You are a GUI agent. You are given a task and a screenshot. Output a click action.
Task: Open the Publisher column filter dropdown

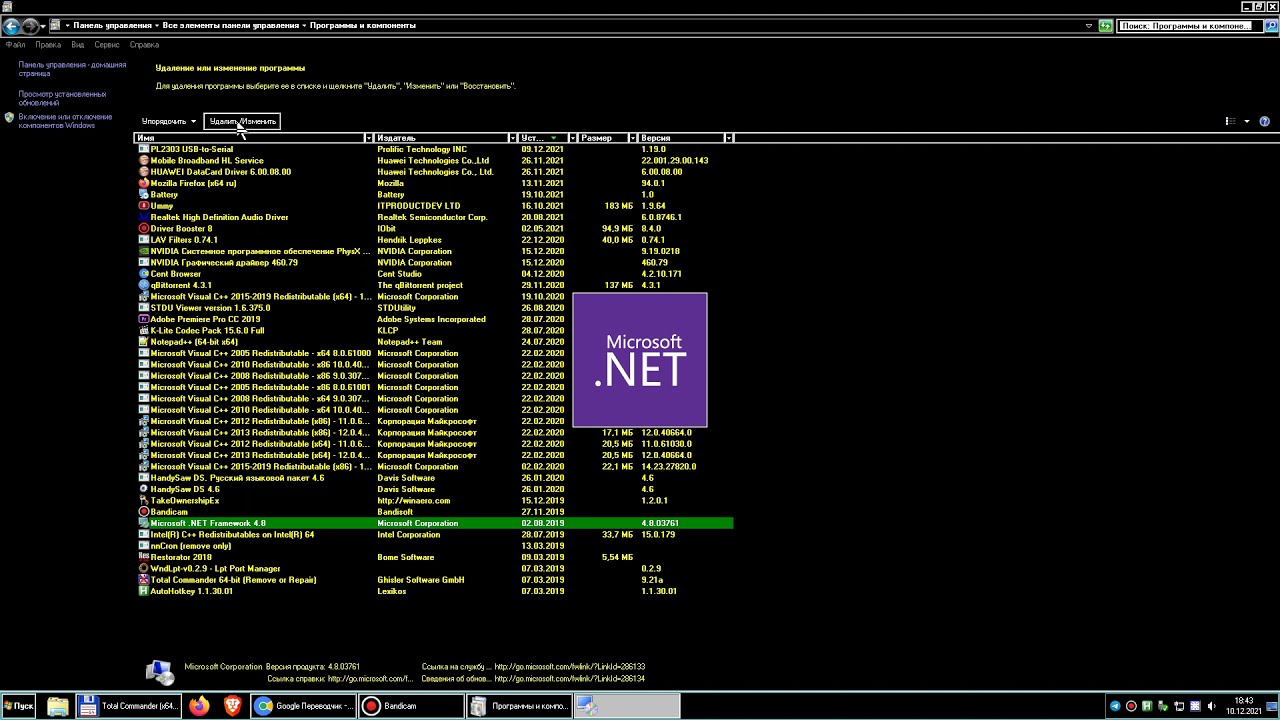tap(512, 138)
